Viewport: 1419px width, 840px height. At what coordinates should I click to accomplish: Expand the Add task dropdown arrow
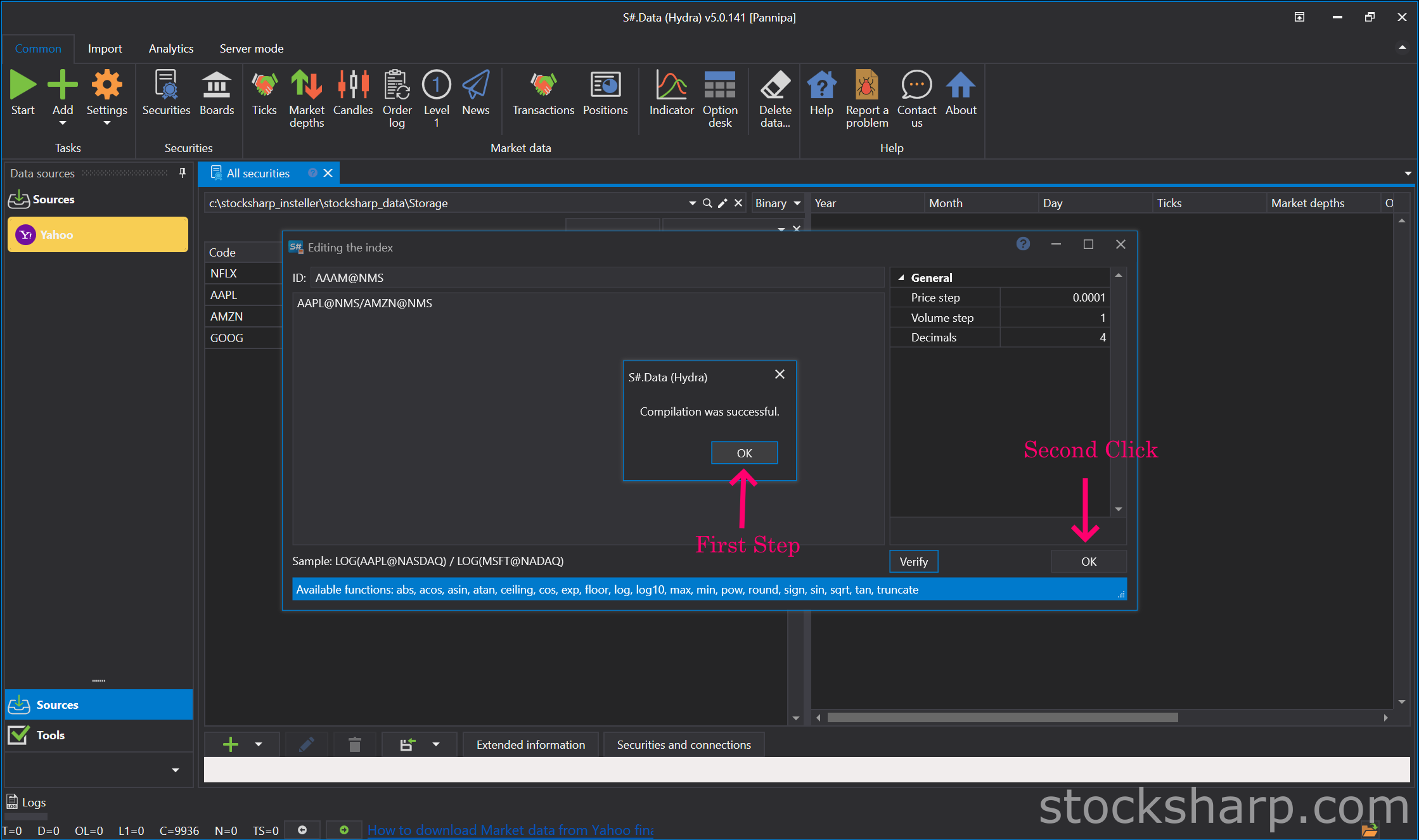63,124
